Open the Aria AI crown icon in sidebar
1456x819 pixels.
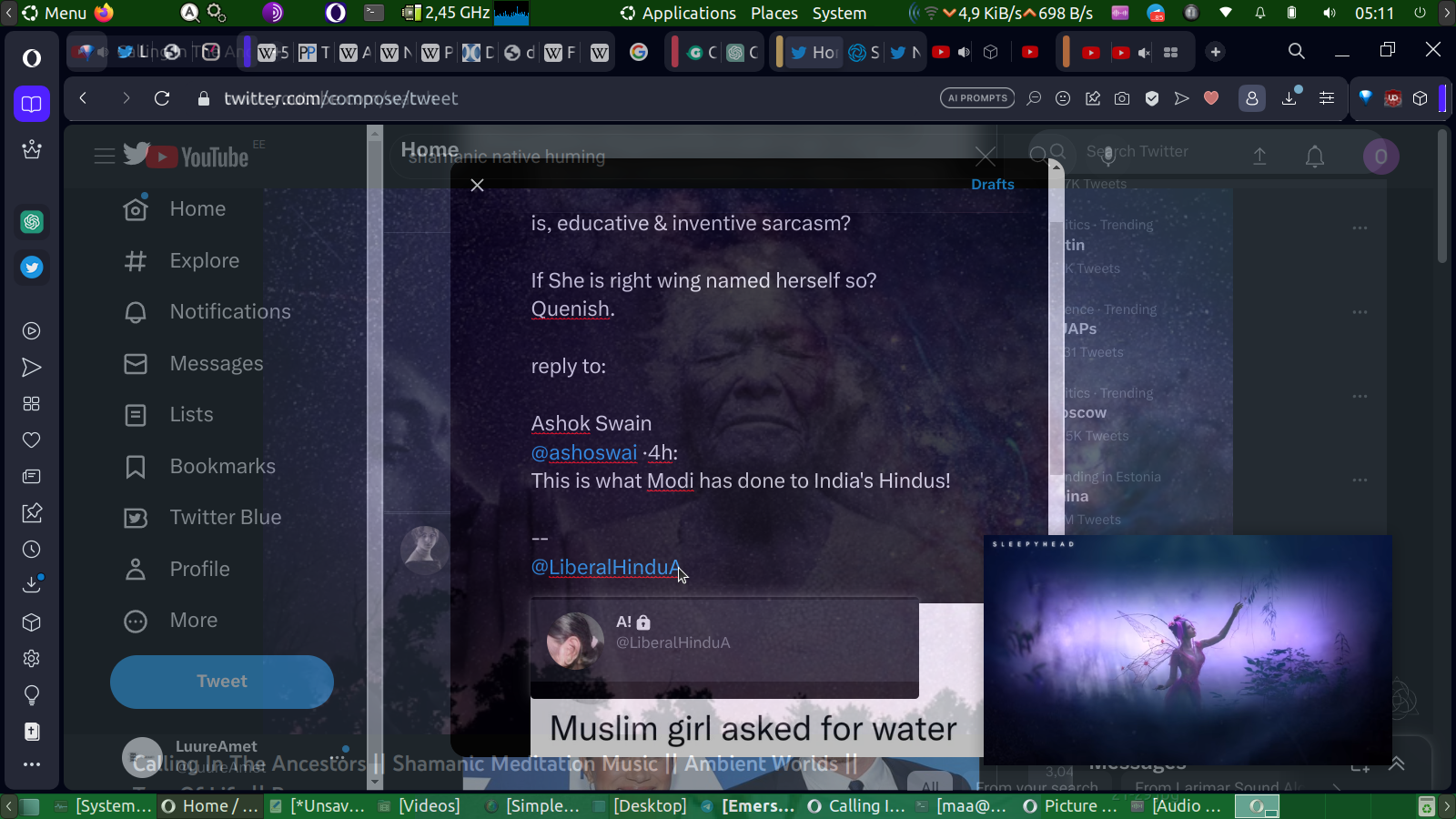click(x=32, y=149)
